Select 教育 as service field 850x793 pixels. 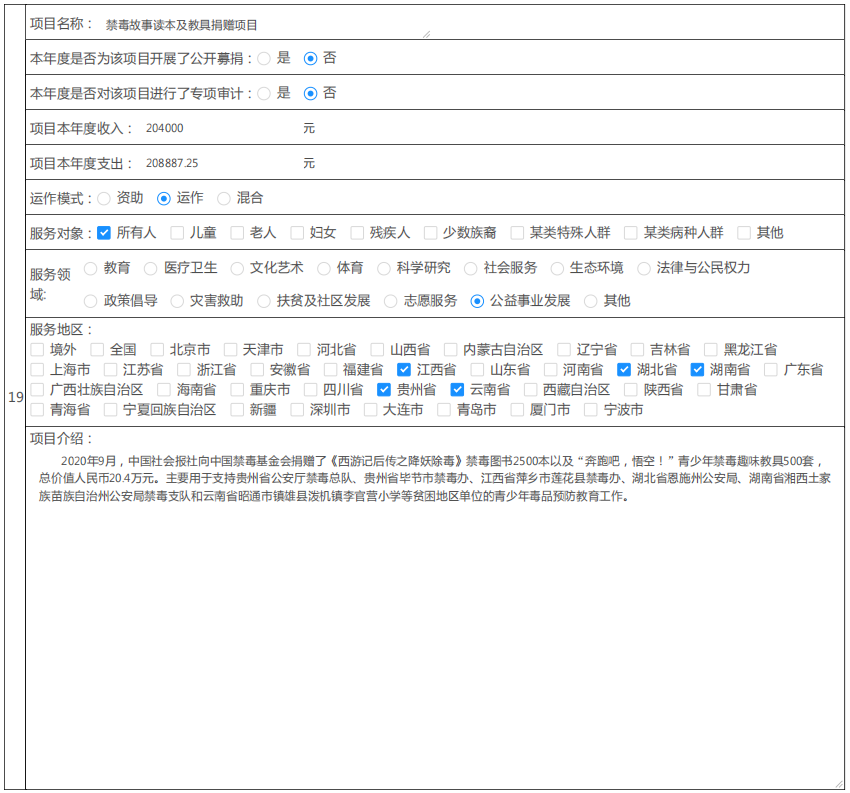pos(91,268)
